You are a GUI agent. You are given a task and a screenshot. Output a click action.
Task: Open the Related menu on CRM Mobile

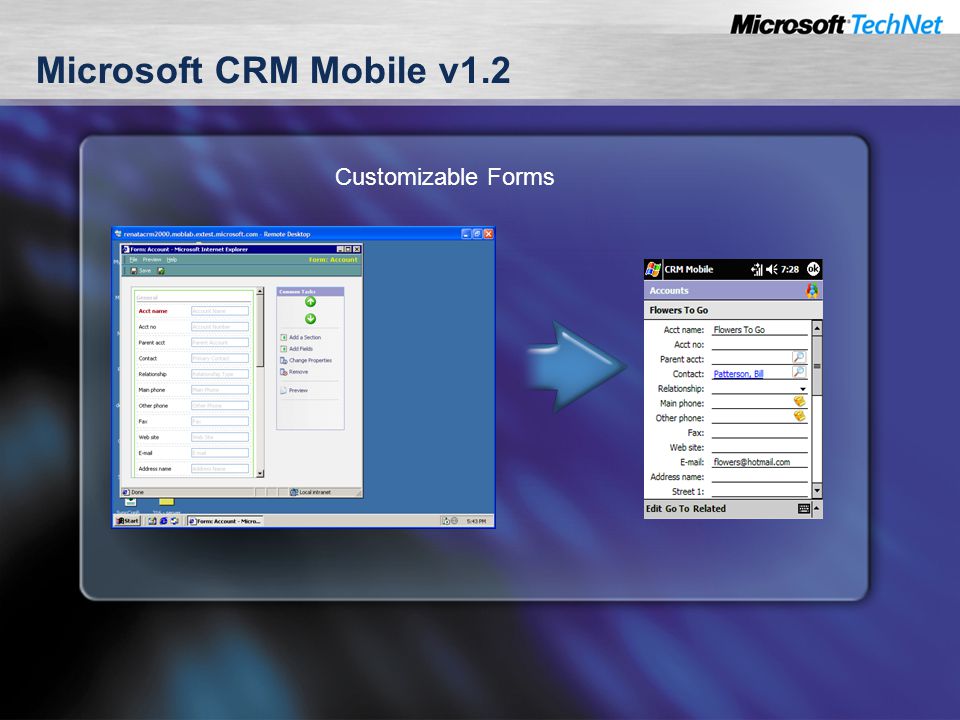pyautogui.click(x=709, y=509)
